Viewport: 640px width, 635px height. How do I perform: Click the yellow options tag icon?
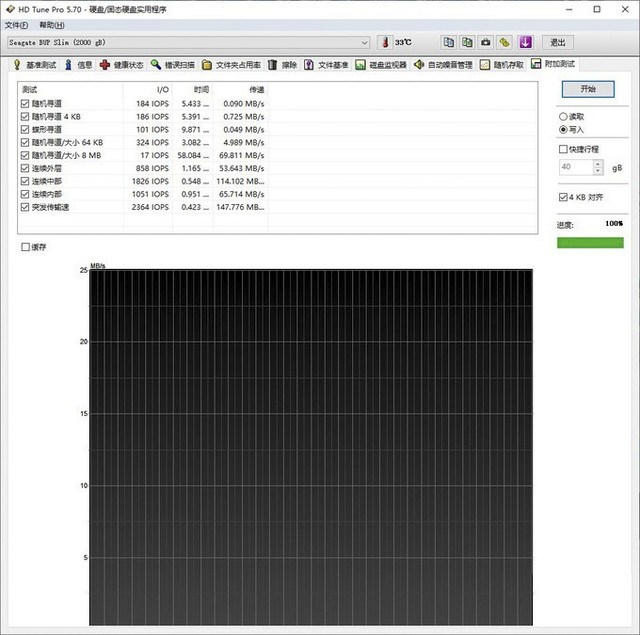coord(504,42)
